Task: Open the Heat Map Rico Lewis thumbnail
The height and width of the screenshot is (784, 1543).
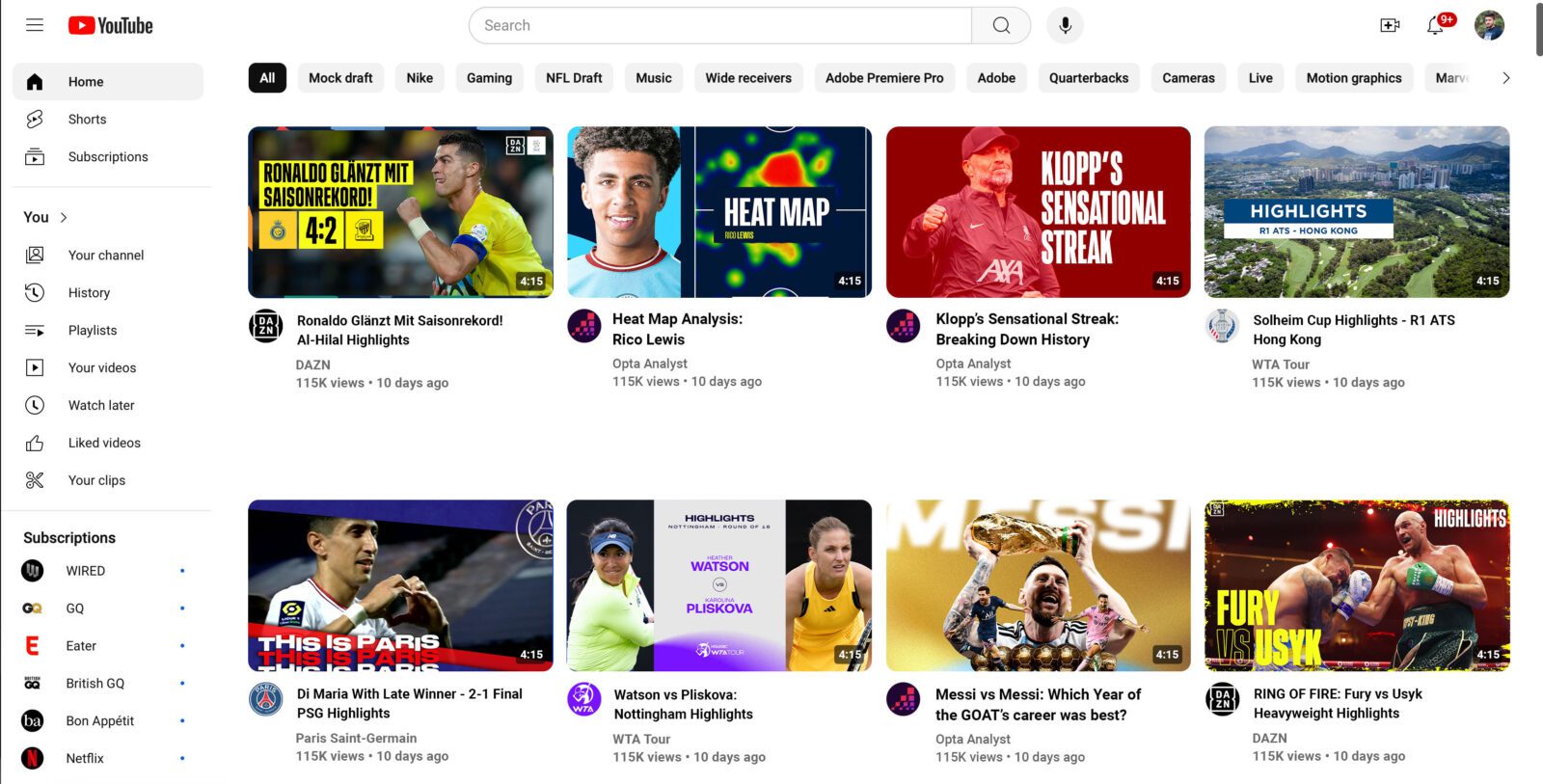Action: click(x=719, y=212)
